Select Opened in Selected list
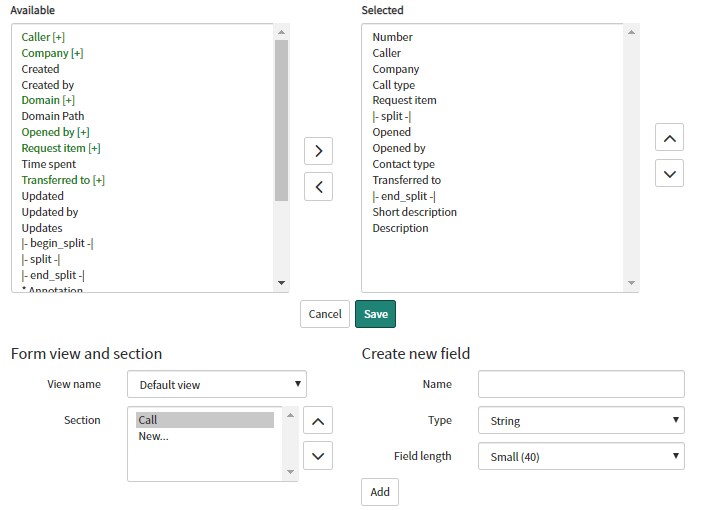Viewport: 712px width, 510px height. 391,132
